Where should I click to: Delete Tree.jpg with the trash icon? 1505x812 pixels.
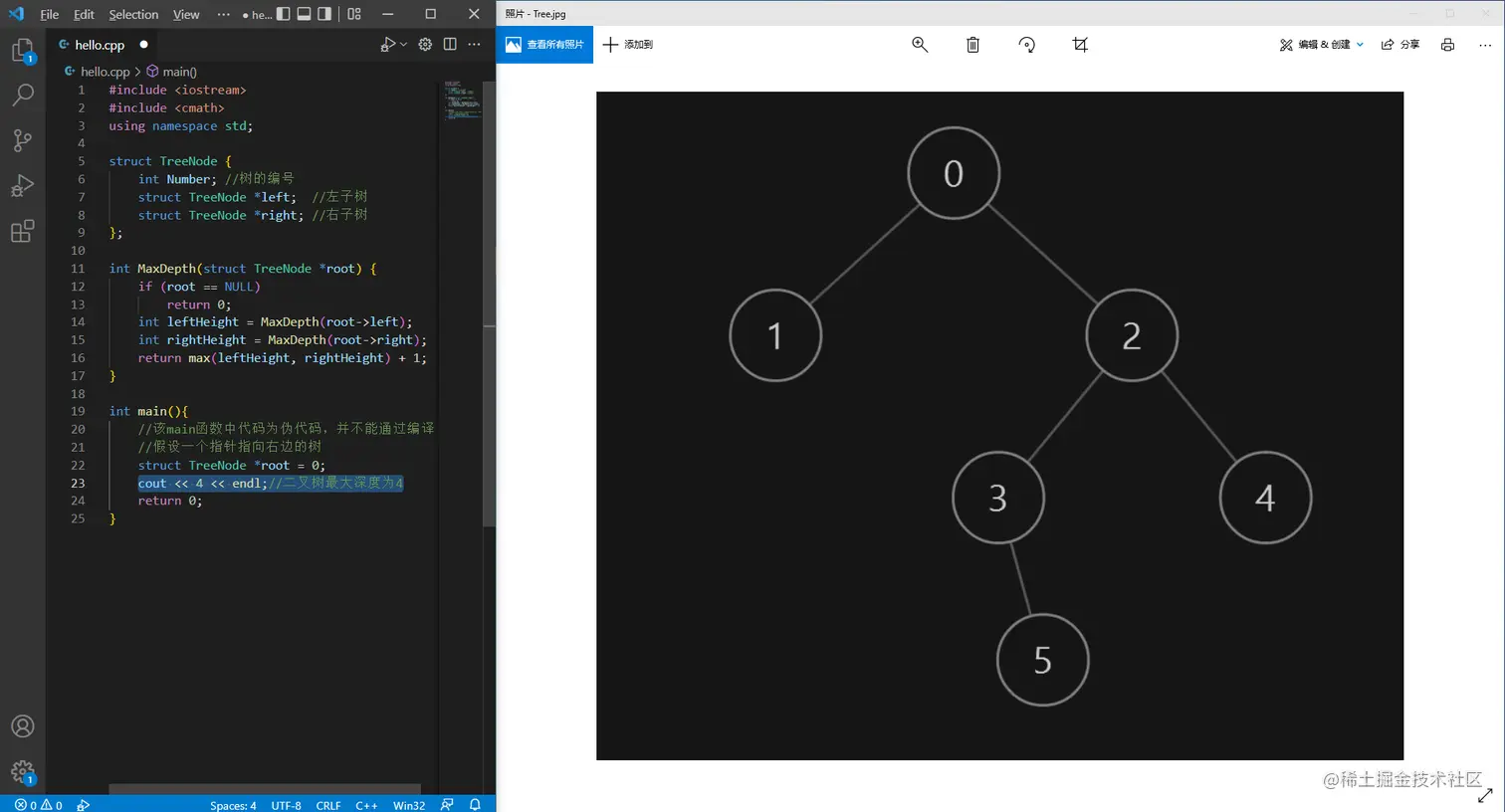coord(973,45)
